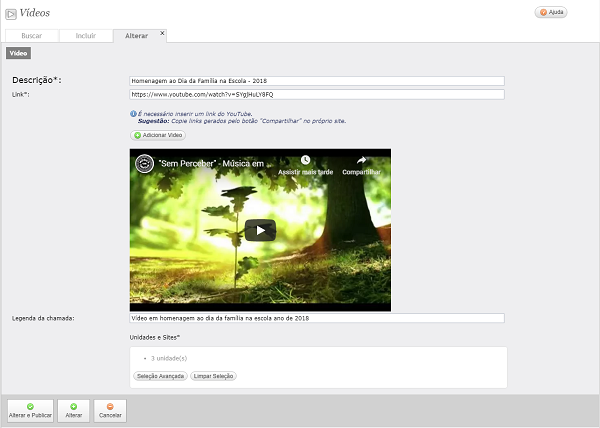Switch to the Incluir tab
Viewport: 600px width, 428px height.
pyautogui.click(x=86, y=36)
